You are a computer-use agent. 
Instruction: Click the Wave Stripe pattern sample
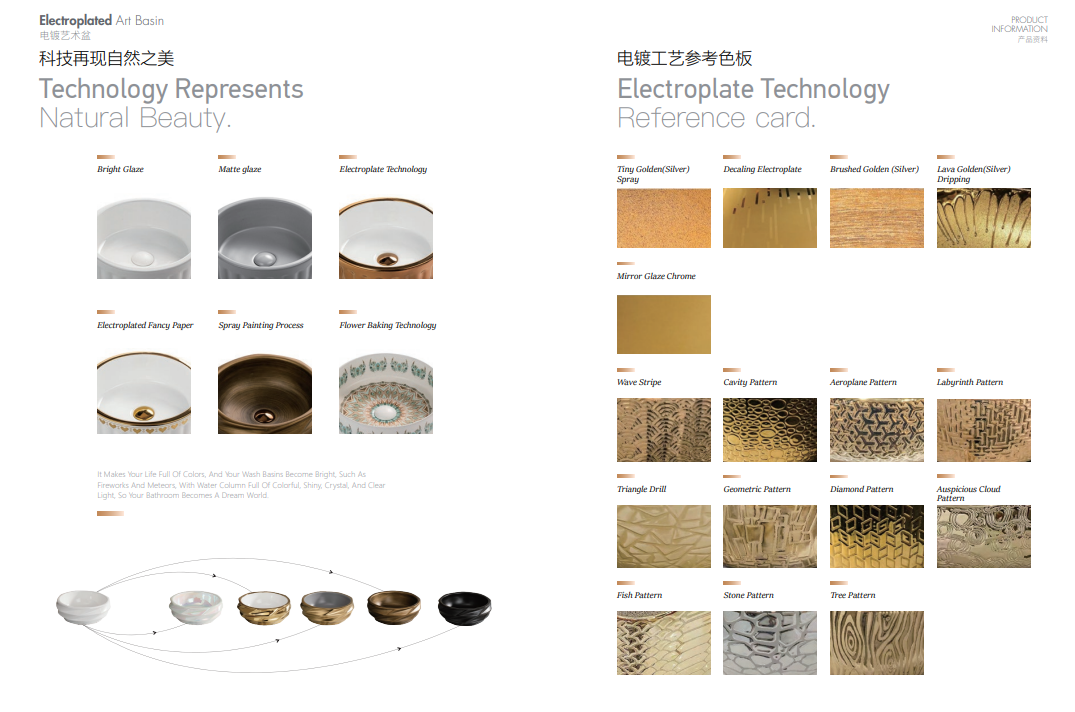(x=664, y=430)
